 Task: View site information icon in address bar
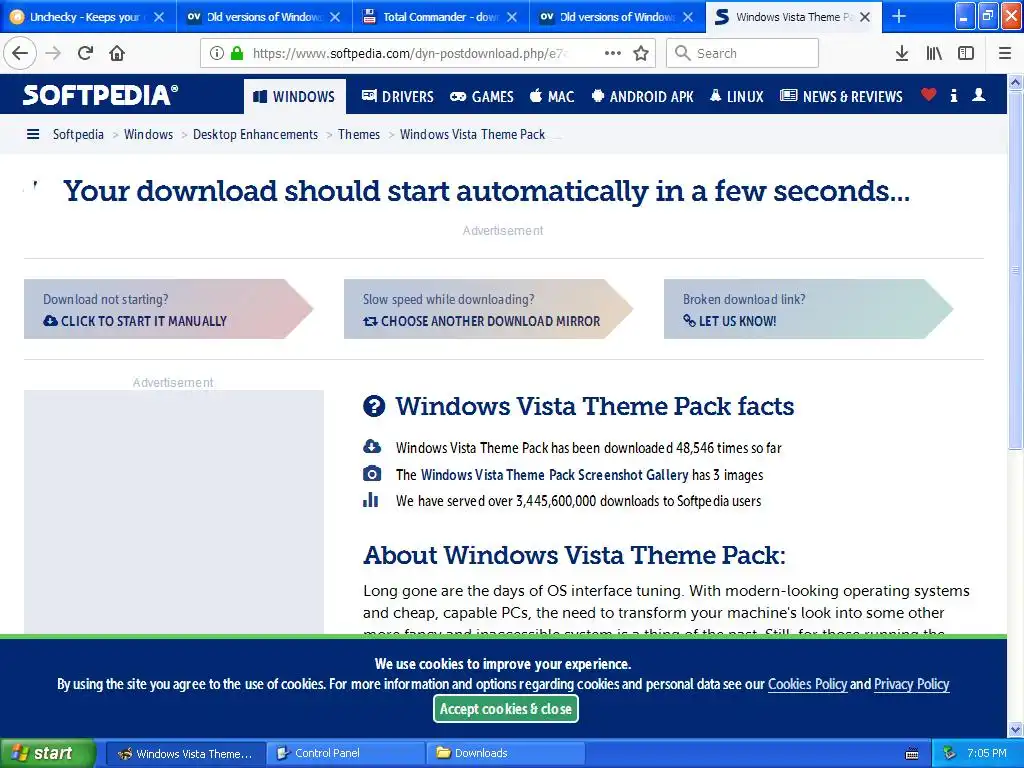click(x=216, y=53)
